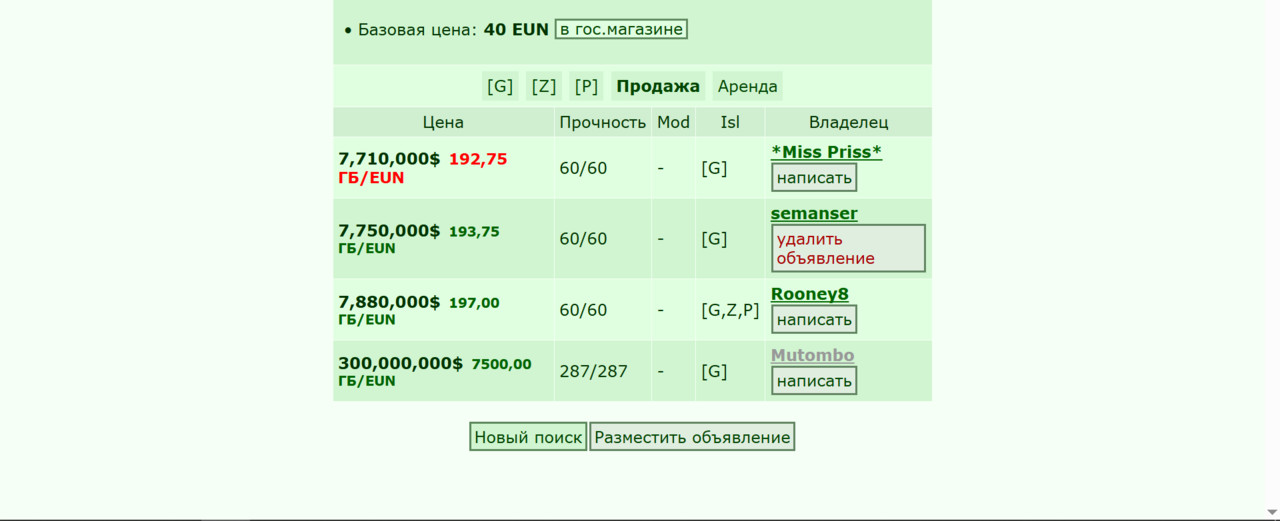This screenshot has width=1280, height=521.
Task: Click the price 7,710,000$
Action: (389, 159)
